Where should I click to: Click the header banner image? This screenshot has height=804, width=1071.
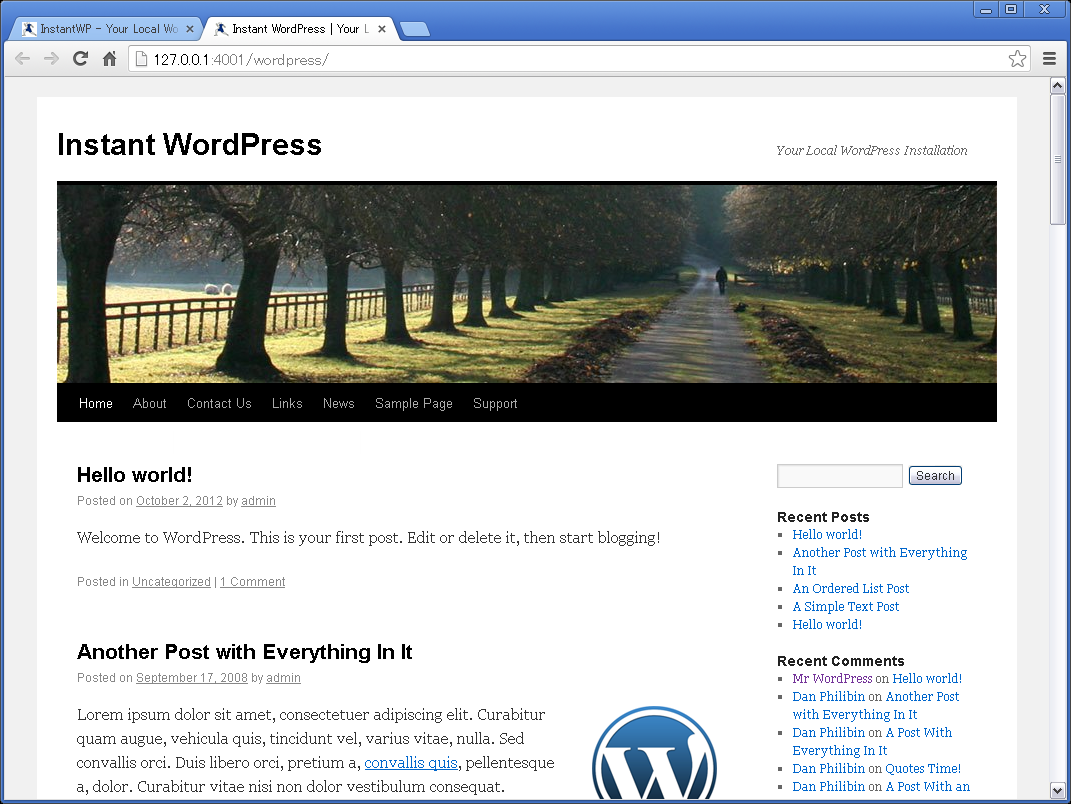[527, 282]
